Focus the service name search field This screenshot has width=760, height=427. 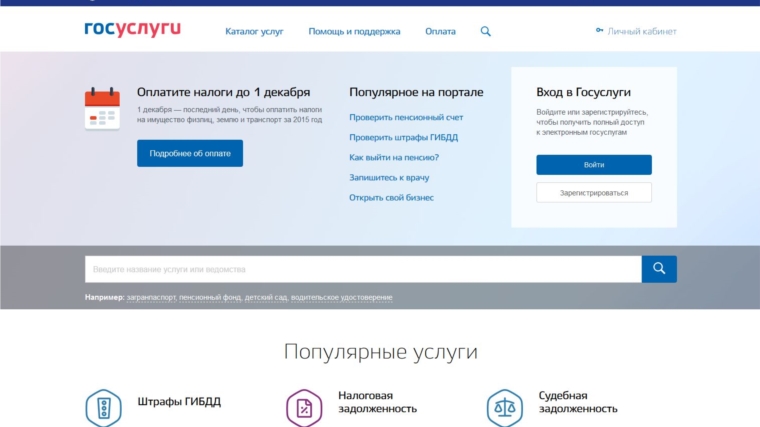pos(363,269)
